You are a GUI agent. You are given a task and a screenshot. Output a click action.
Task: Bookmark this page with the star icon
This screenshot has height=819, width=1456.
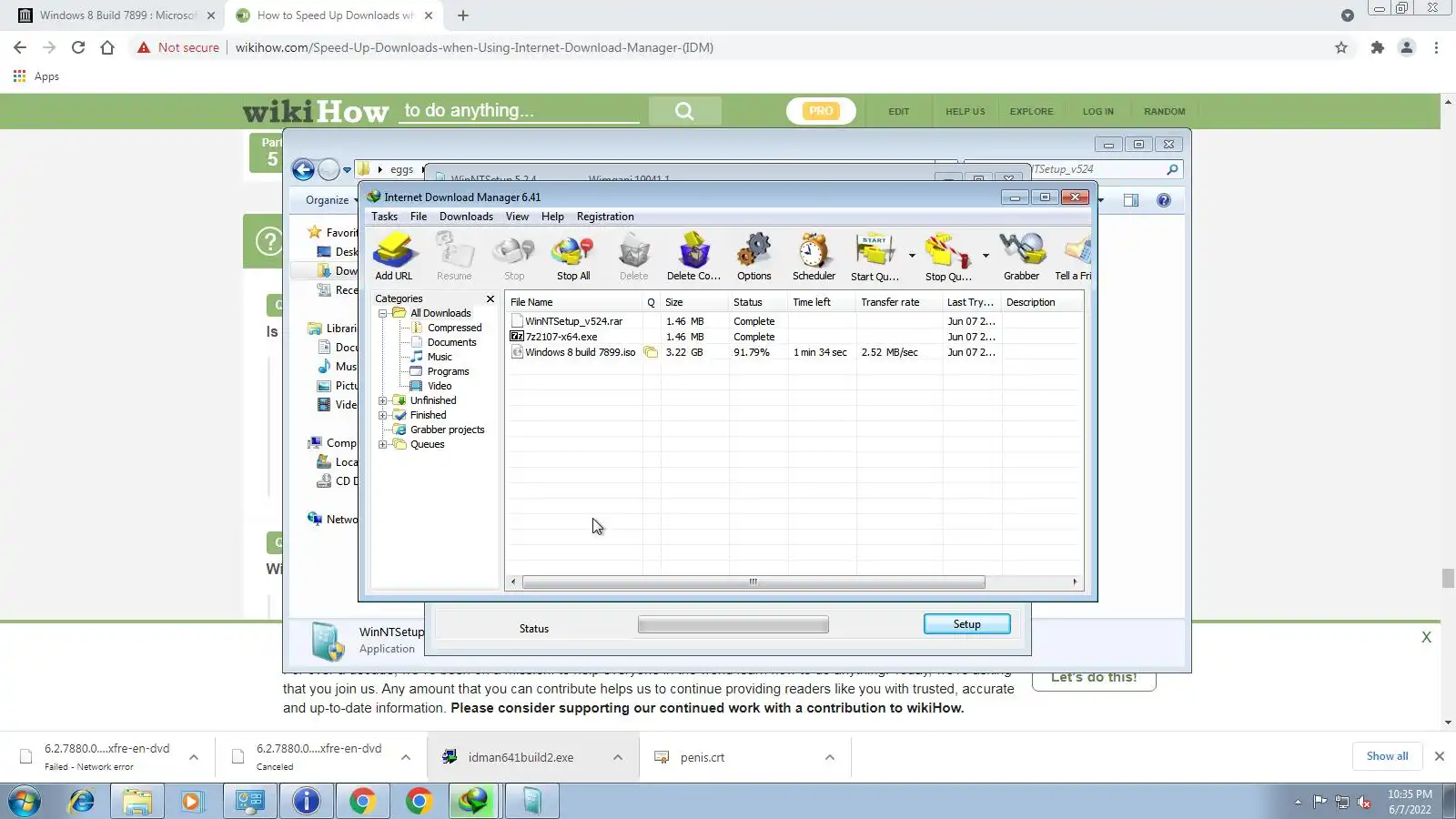pos(1341,47)
